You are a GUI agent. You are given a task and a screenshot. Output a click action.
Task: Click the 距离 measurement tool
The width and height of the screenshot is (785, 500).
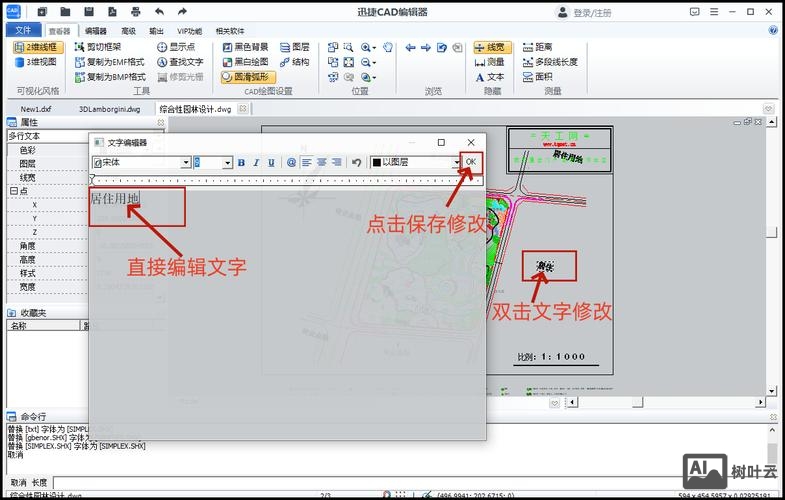[x=537, y=47]
